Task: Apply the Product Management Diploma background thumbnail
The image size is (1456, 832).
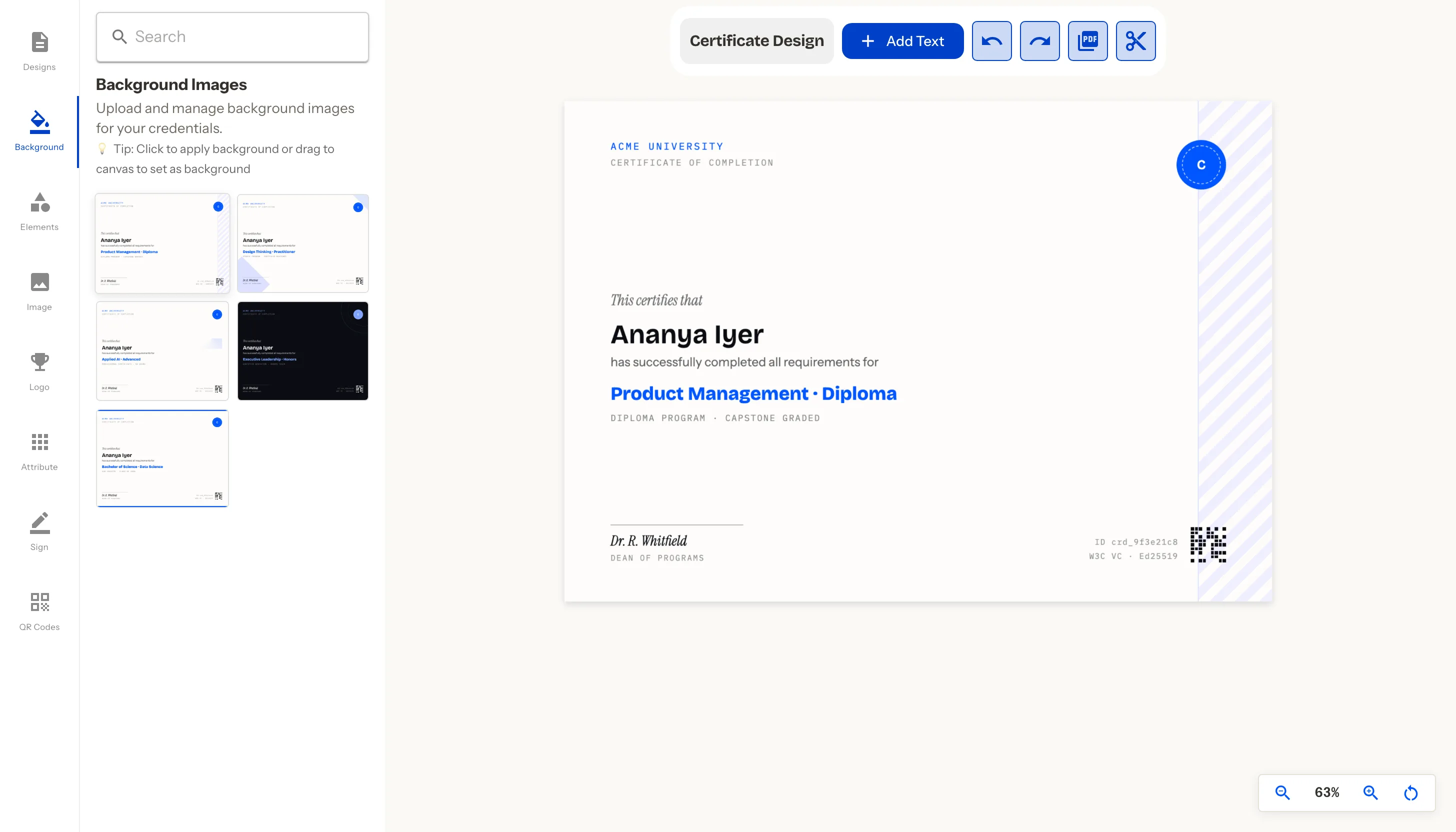Action: (x=162, y=243)
